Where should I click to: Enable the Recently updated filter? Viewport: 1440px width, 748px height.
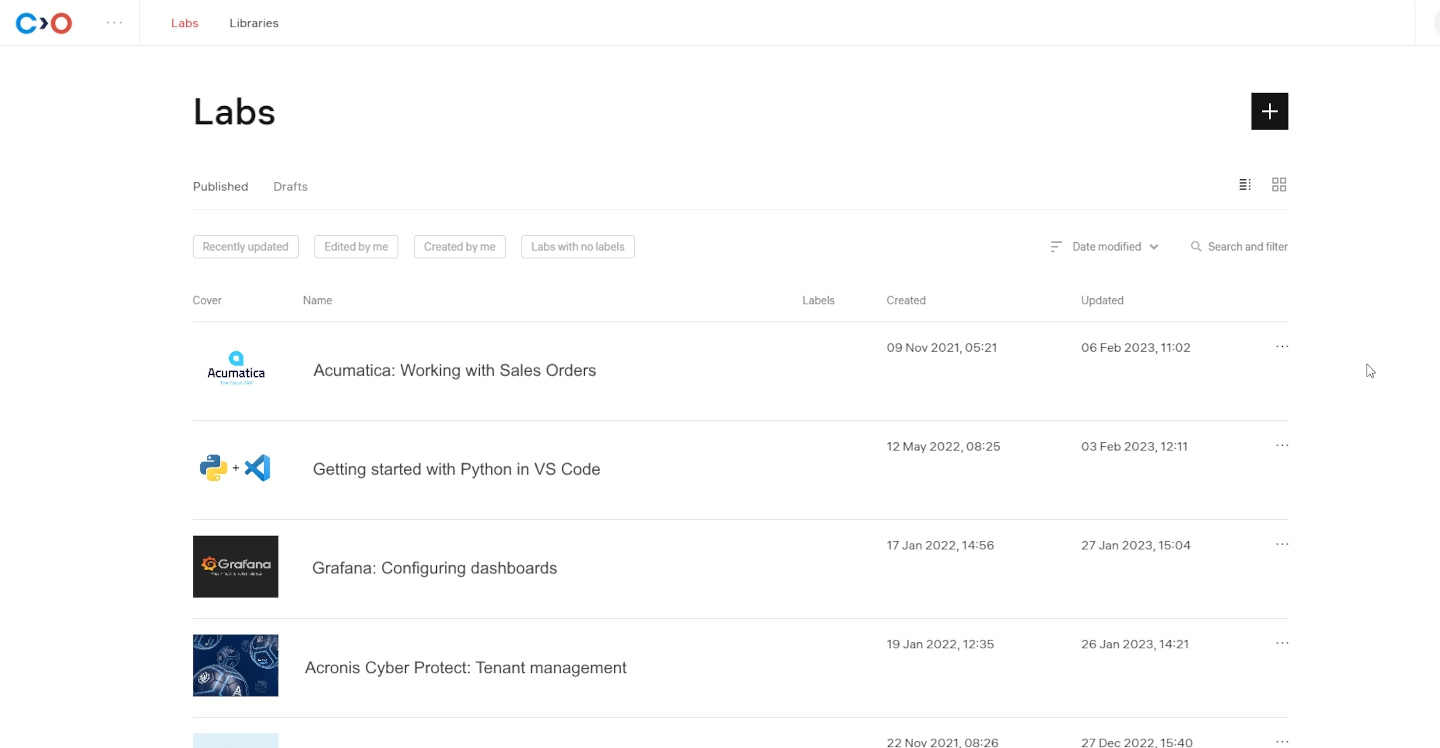pos(245,246)
